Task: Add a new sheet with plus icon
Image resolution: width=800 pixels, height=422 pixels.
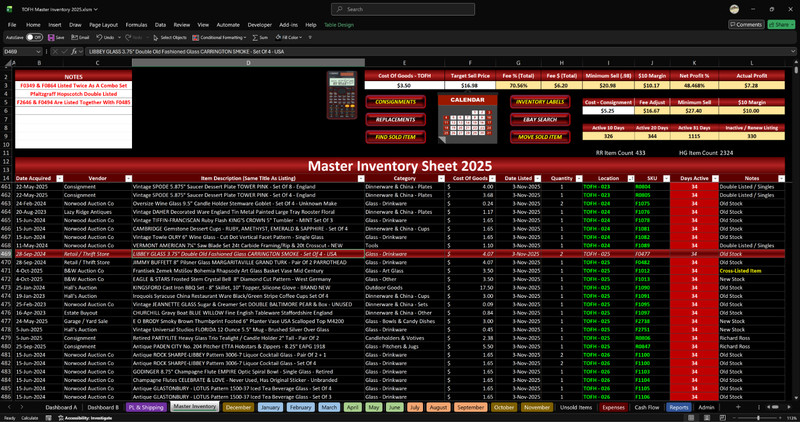Action: coord(738,407)
